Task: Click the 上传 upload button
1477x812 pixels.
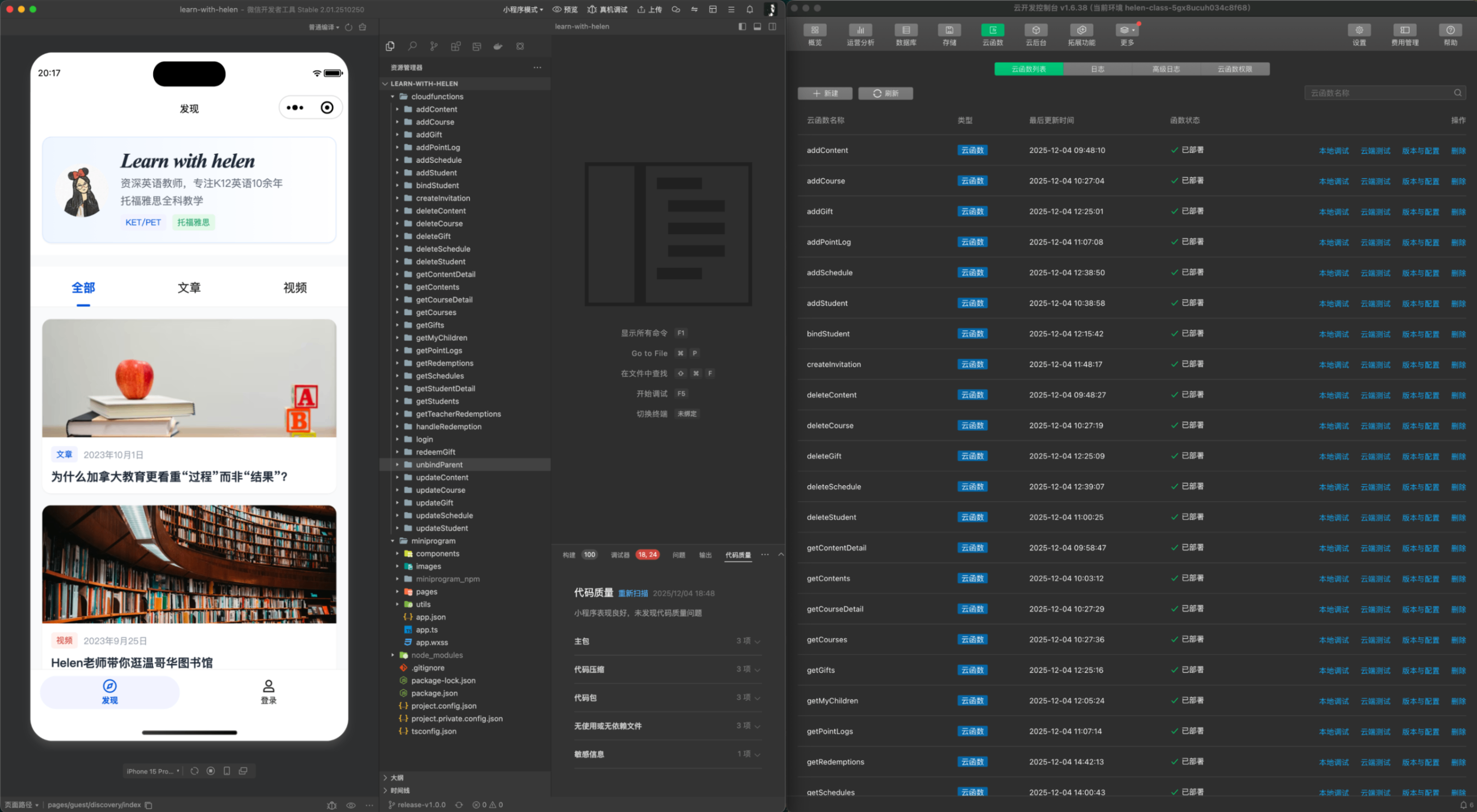Action: tap(650, 9)
